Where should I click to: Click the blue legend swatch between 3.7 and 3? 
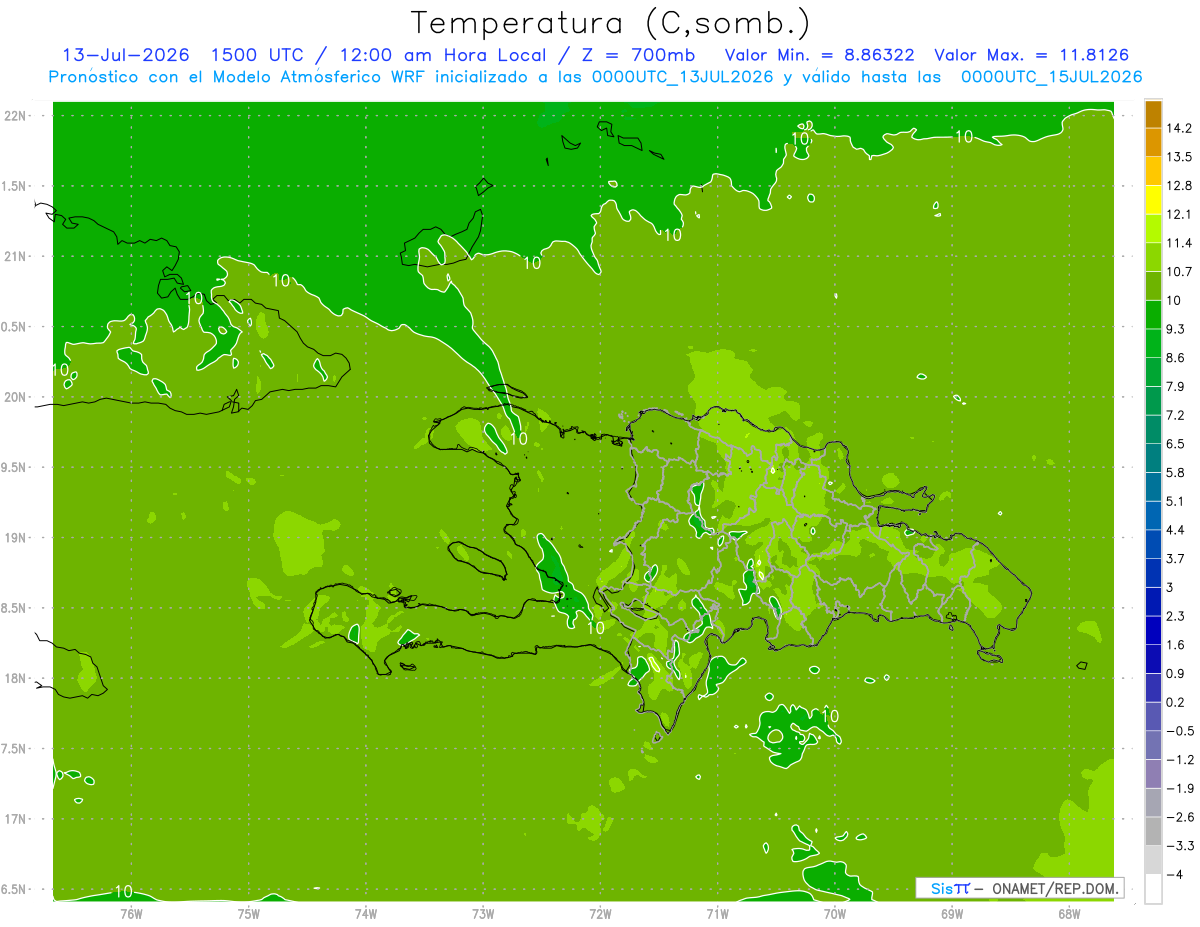(1153, 573)
